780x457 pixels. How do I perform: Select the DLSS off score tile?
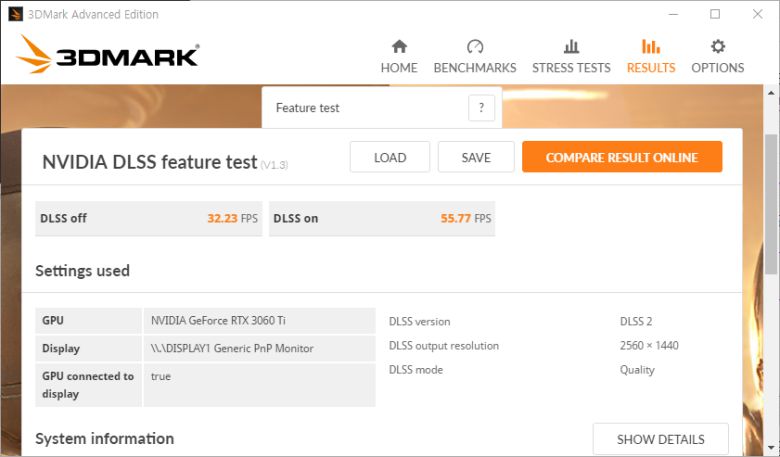[x=148, y=218]
